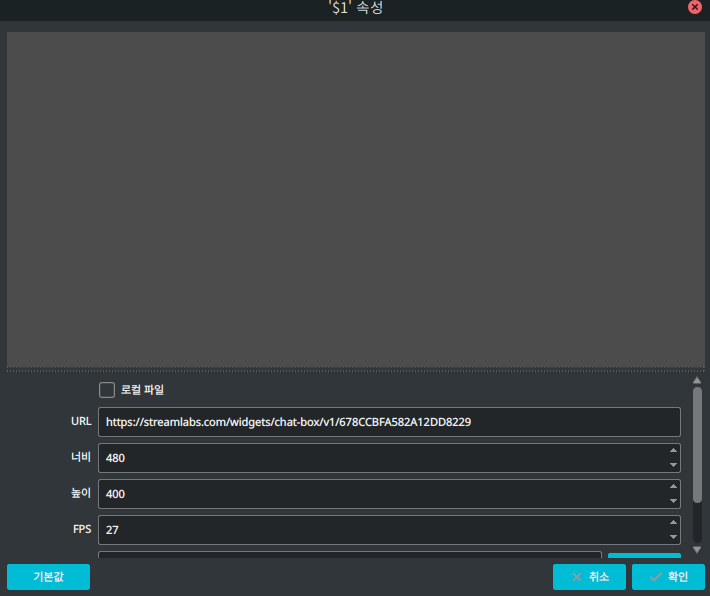Decrease 높이 with the down arrow
This screenshot has width=710, height=596.
[x=673, y=501]
